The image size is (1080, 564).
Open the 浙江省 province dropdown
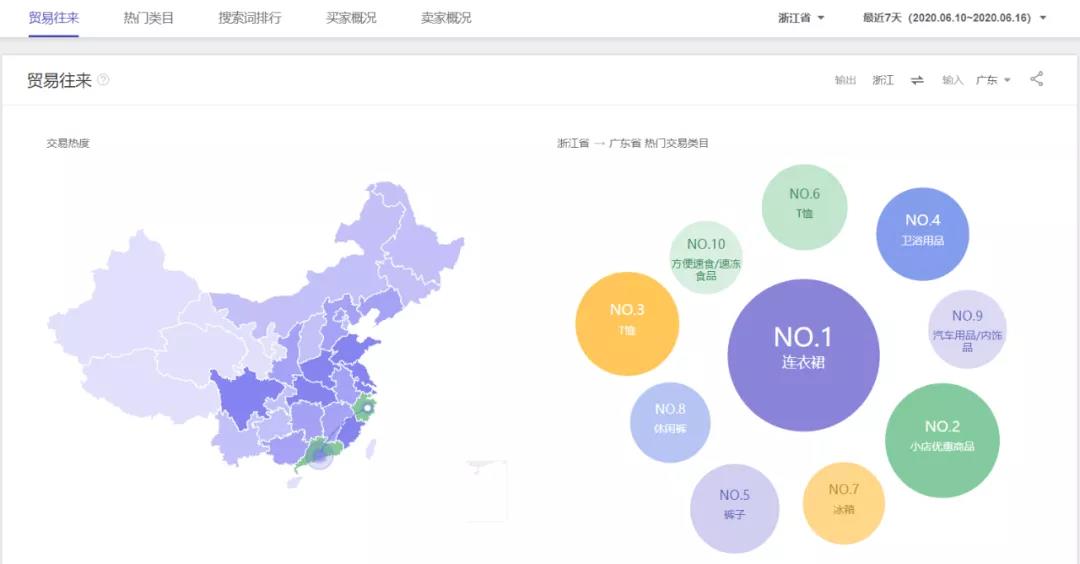(801, 18)
